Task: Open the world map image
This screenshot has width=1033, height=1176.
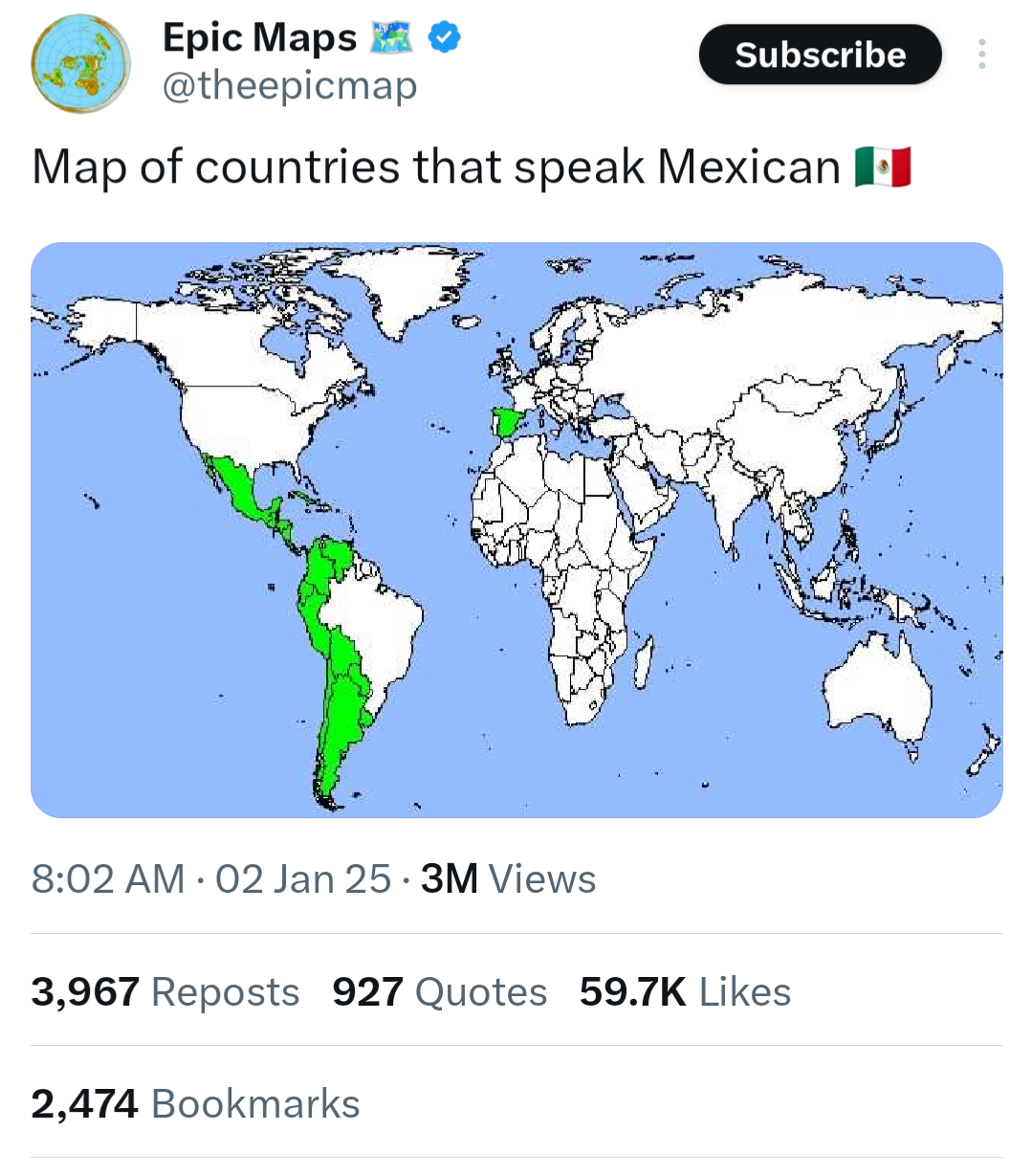Action: click(x=516, y=530)
